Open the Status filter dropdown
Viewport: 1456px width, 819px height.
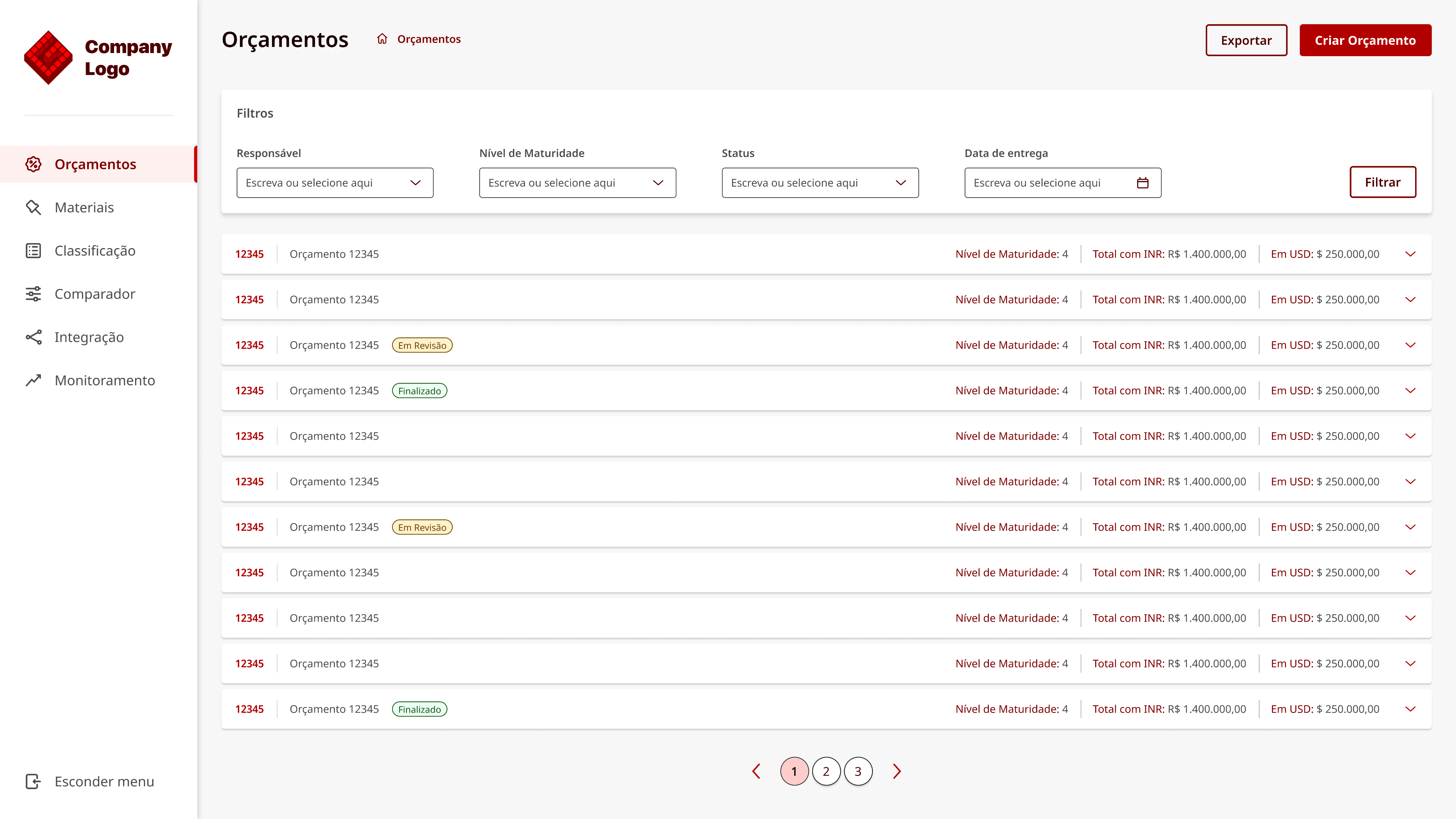[820, 183]
